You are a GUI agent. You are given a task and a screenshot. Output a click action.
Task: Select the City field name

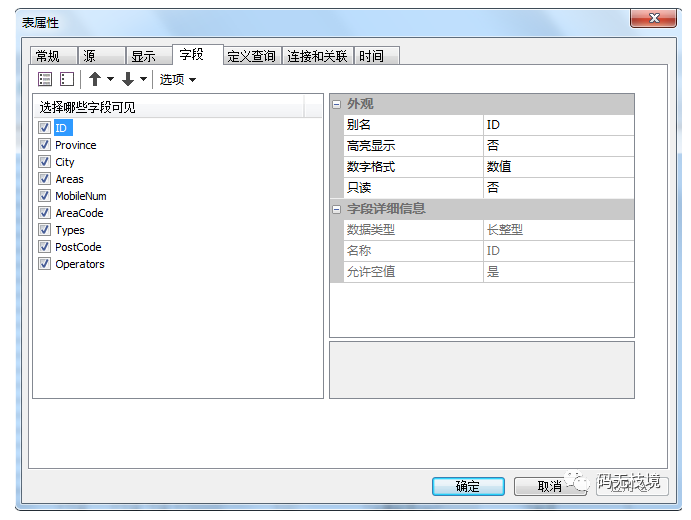tap(65, 162)
